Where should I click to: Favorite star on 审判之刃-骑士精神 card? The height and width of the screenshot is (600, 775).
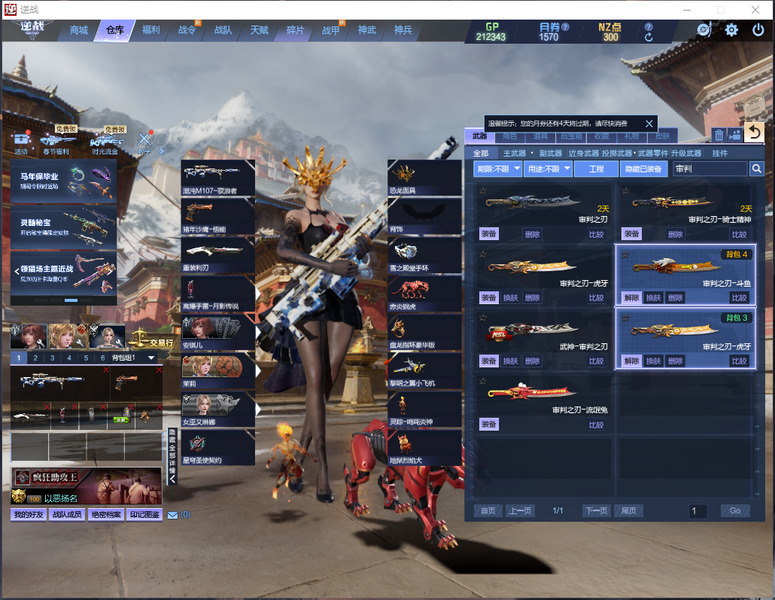tap(626, 191)
